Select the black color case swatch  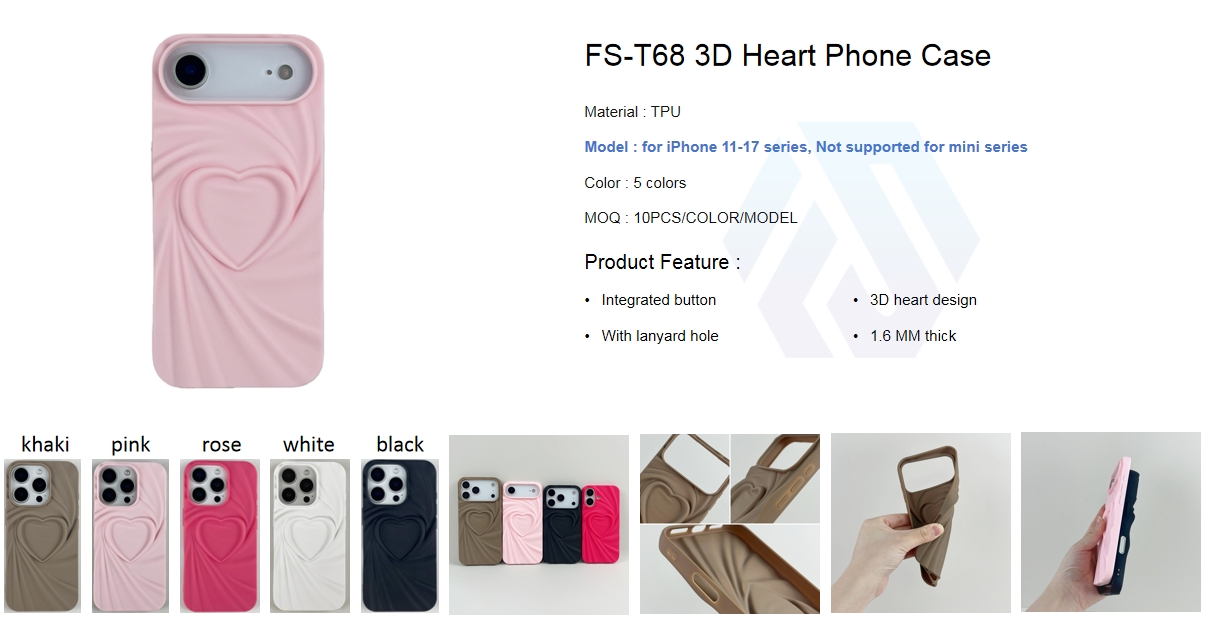click(399, 536)
